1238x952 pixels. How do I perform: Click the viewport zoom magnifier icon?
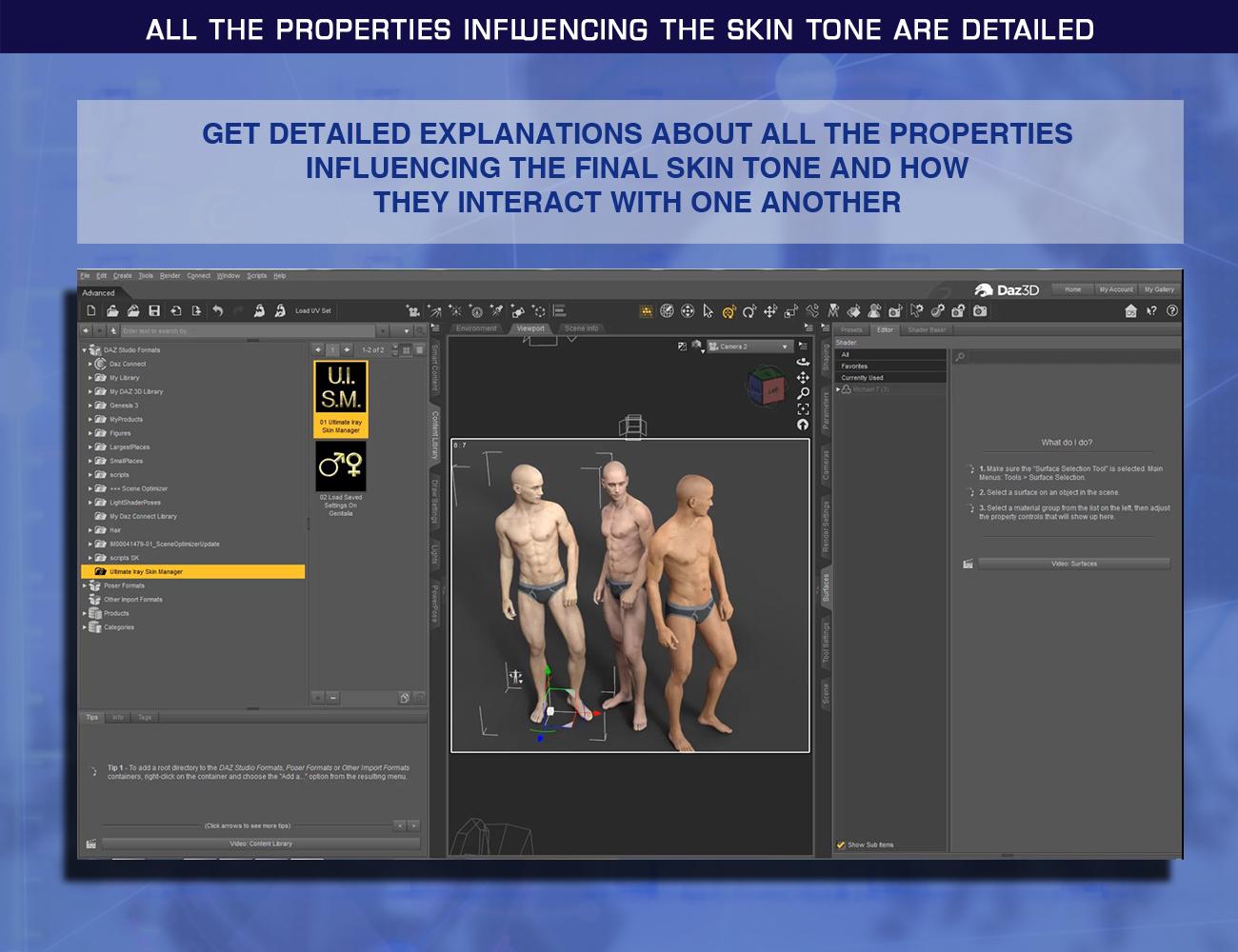click(x=803, y=393)
